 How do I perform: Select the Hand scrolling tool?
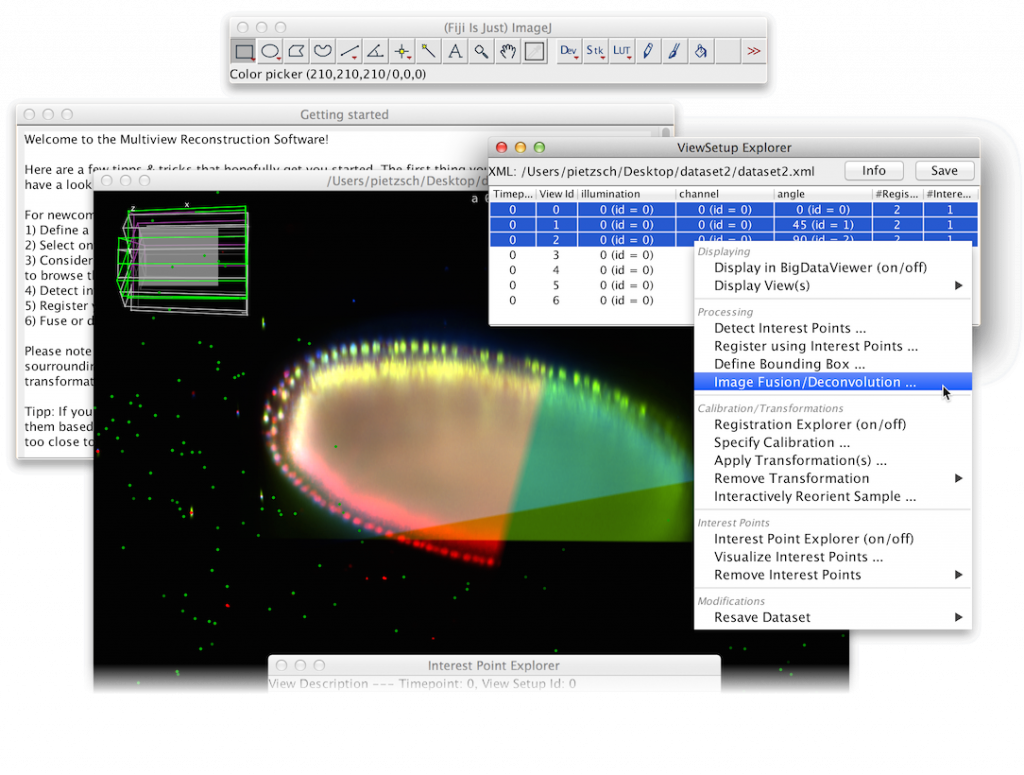click(507, 51)
